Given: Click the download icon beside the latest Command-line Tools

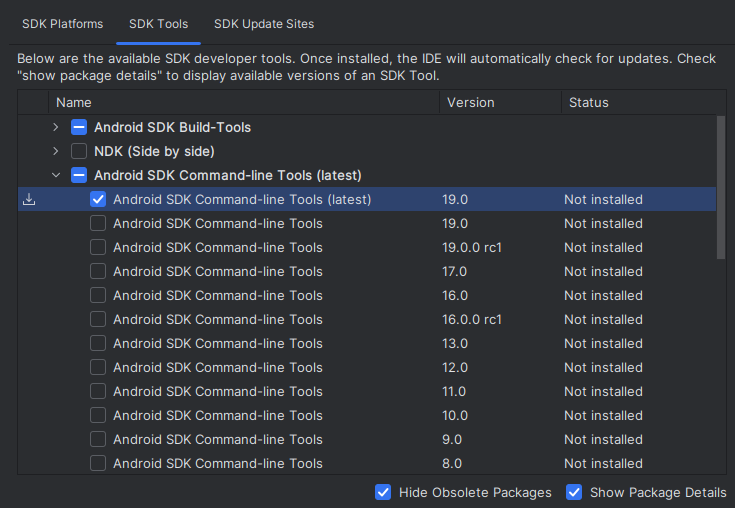Looking at the screenshot, I should [x=30, y=200].
